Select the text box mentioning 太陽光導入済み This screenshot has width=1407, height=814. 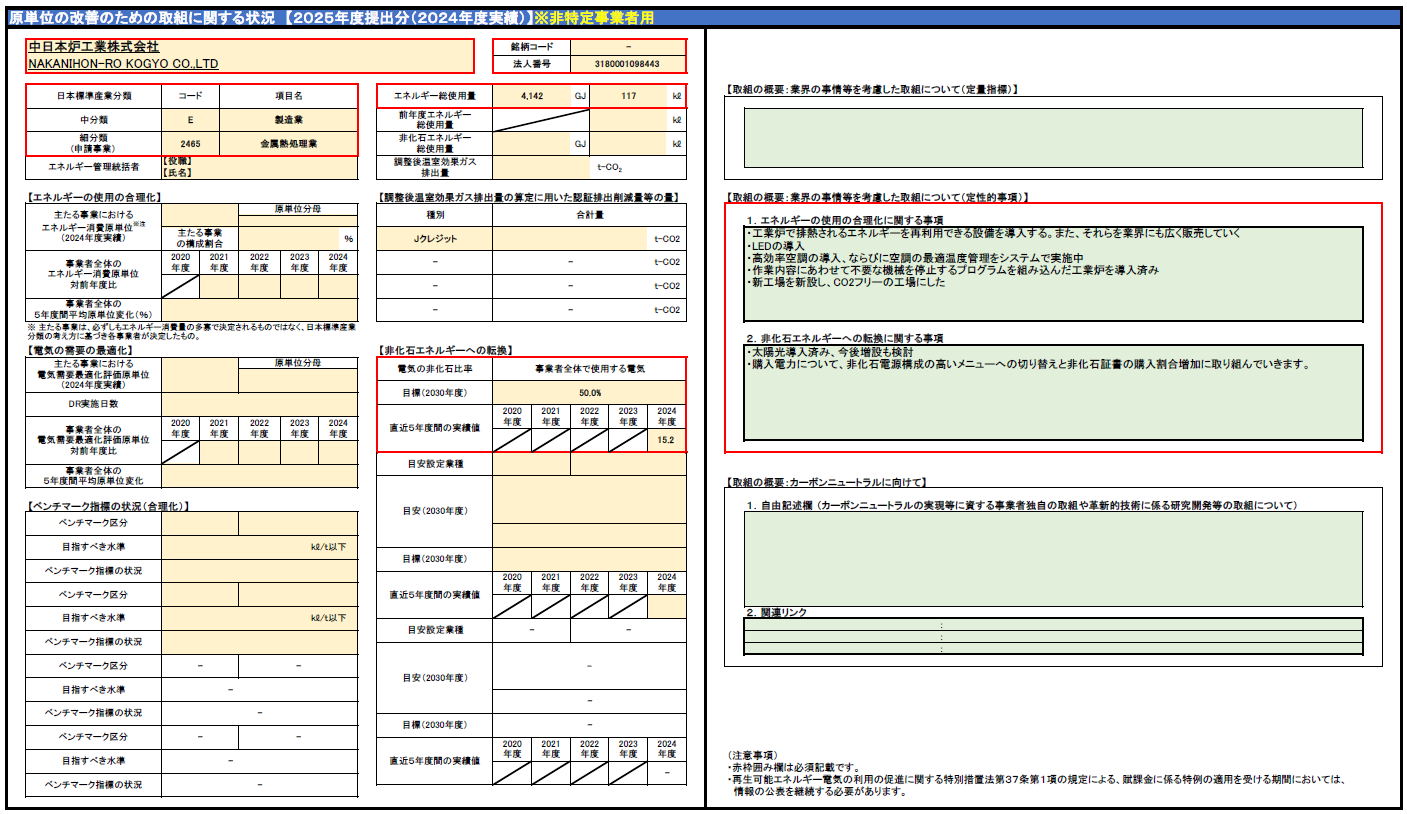pos(1053,392)
